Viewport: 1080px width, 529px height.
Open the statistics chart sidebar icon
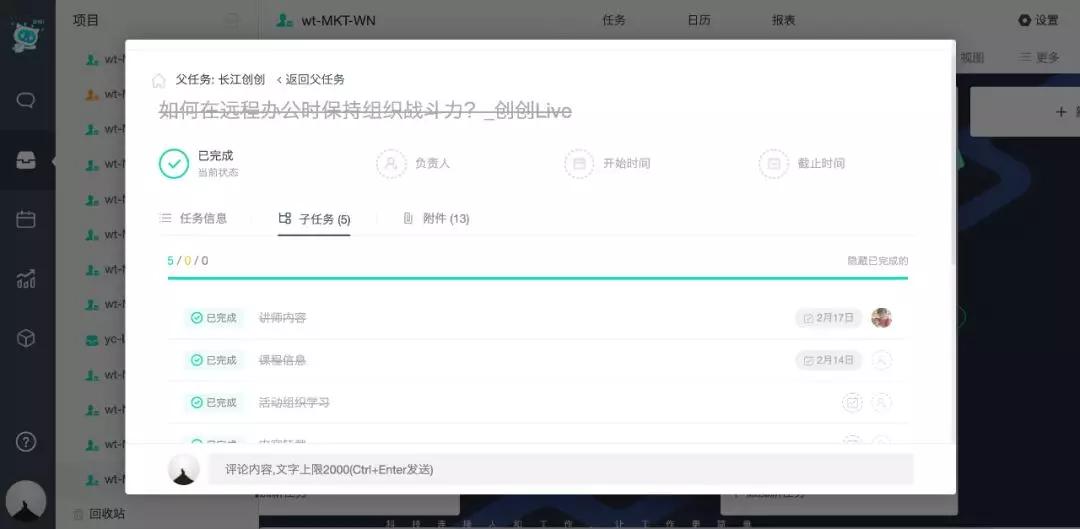click(x=25, y=279)
